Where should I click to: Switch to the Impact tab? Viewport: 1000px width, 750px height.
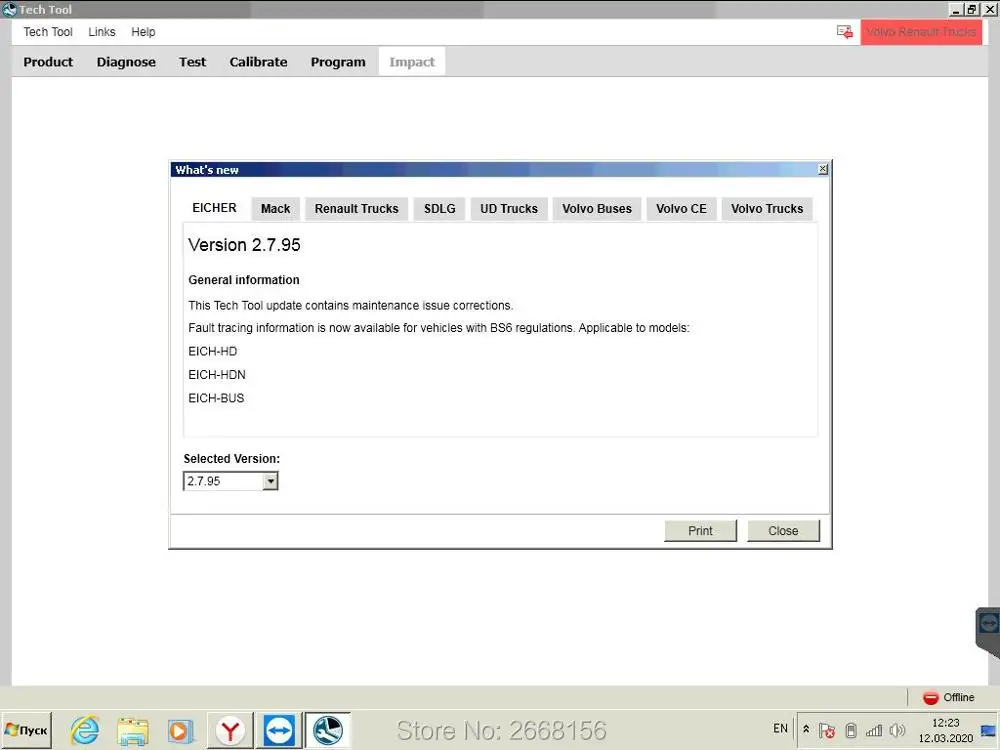[x=411, y=62]
